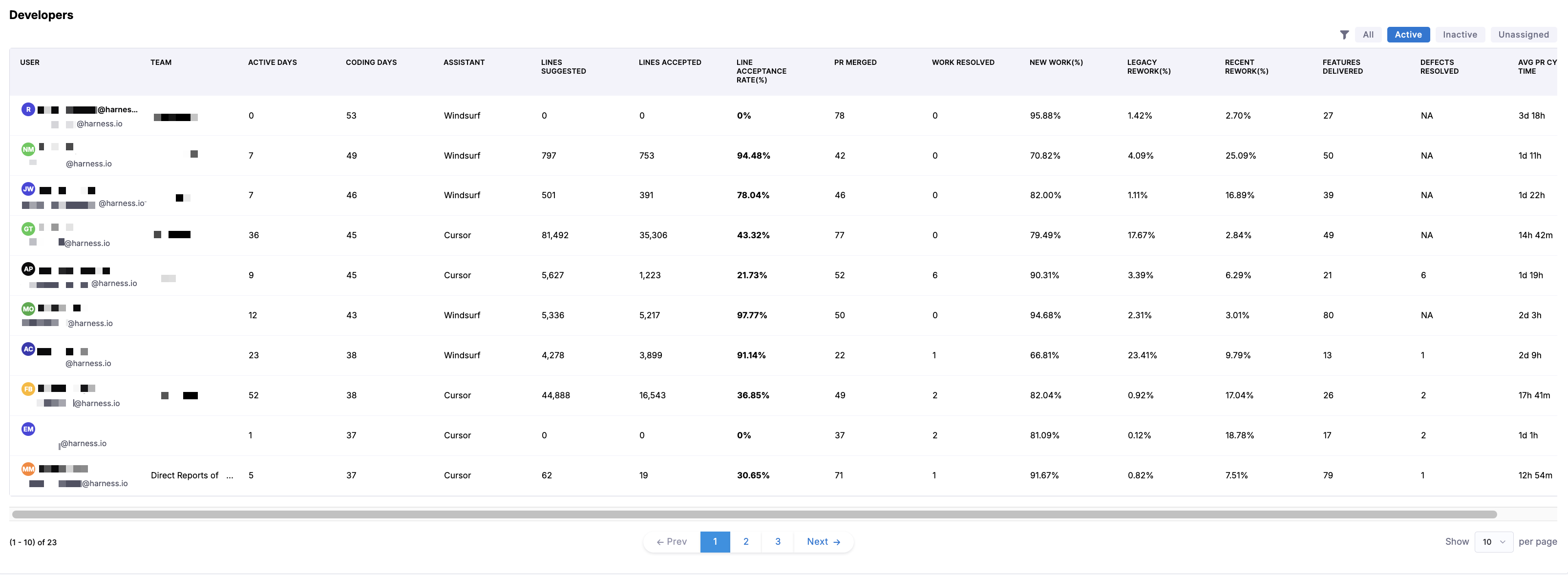Click the yellow FB user avatar

28,389
